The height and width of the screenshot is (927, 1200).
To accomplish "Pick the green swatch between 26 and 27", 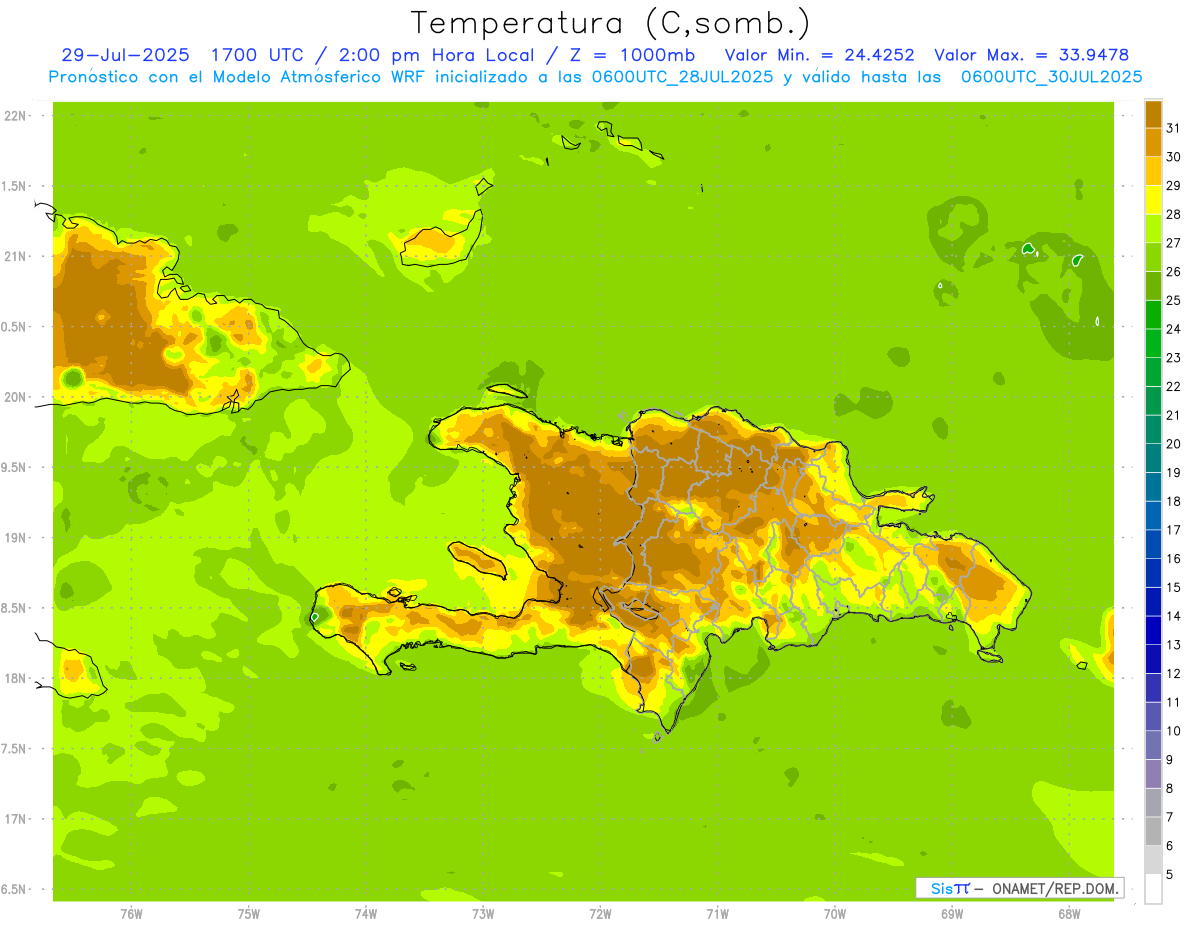I will 1153,257.
